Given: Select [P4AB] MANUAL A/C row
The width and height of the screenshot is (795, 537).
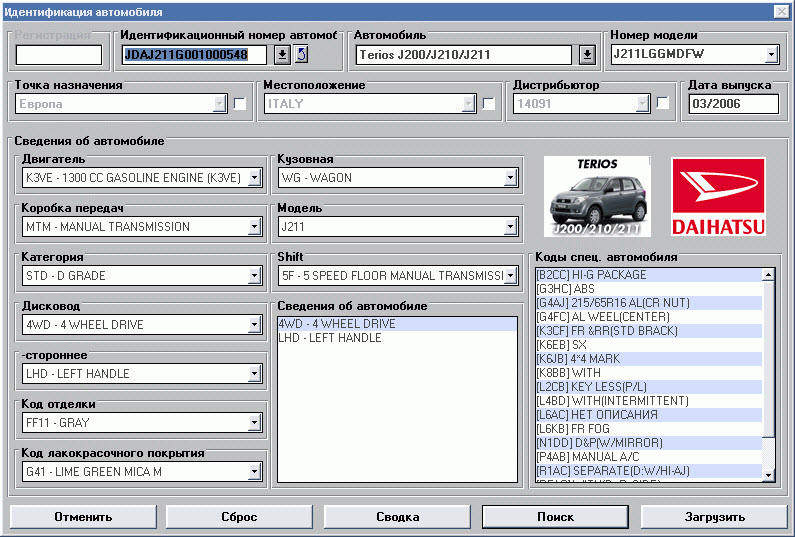Looking at the screenshot, I should (648, 457).
